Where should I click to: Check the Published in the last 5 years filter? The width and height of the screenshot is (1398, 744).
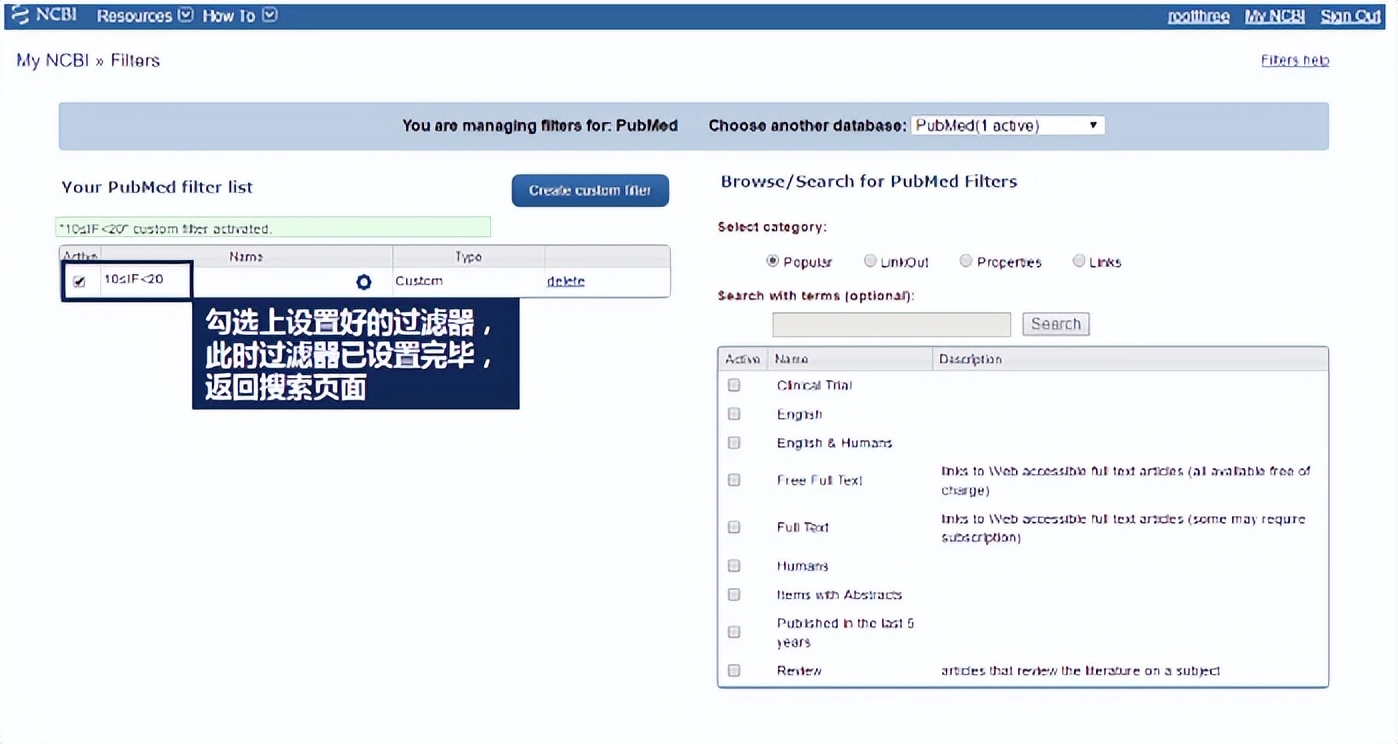coord(734,631)
